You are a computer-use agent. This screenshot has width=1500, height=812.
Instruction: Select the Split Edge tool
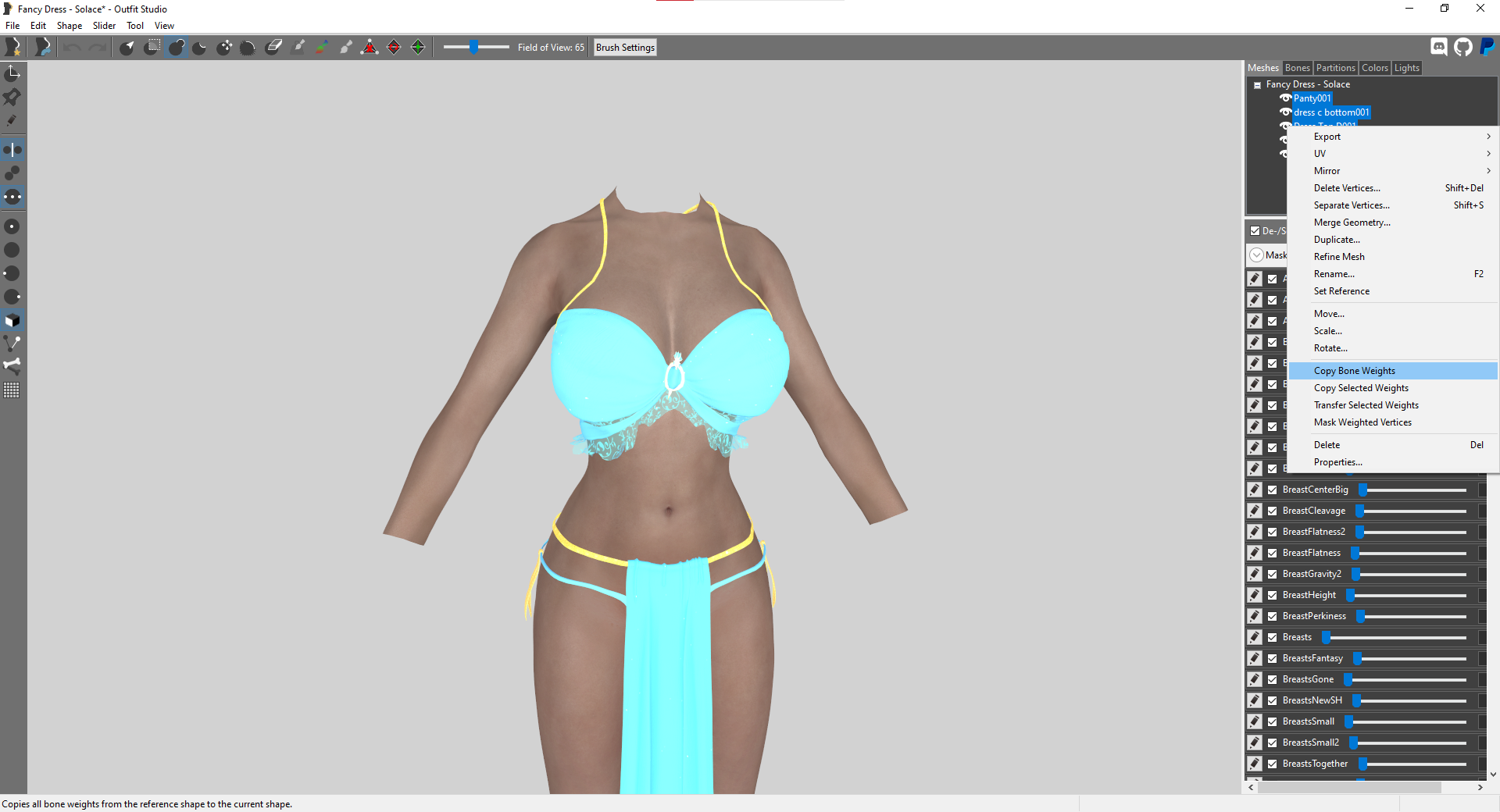418,48
